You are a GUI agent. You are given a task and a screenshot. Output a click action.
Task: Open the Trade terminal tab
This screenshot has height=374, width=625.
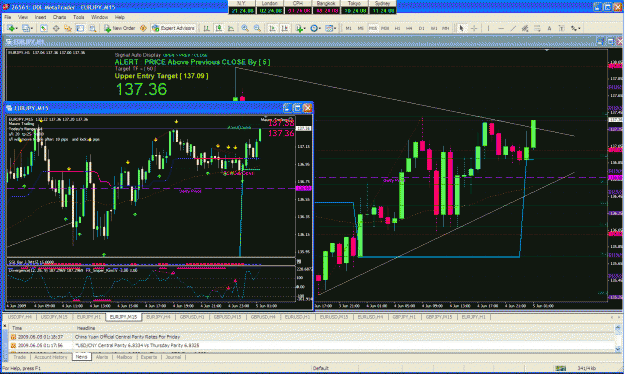click(x=20, y=357)
